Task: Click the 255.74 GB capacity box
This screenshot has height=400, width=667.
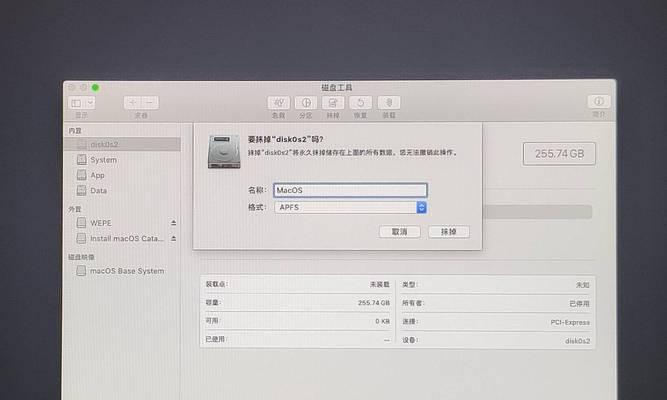Action: point(559,154)
